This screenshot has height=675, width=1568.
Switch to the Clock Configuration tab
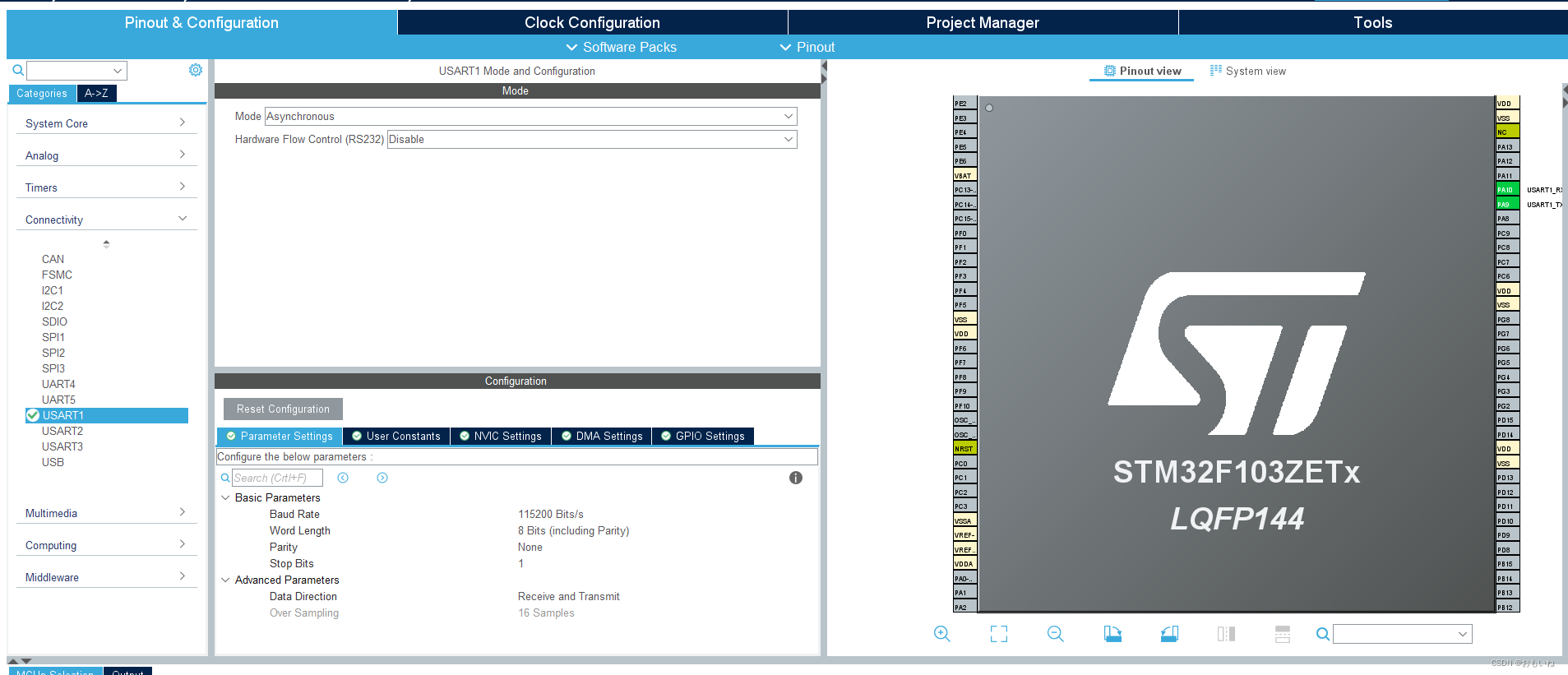pos(592,22)
